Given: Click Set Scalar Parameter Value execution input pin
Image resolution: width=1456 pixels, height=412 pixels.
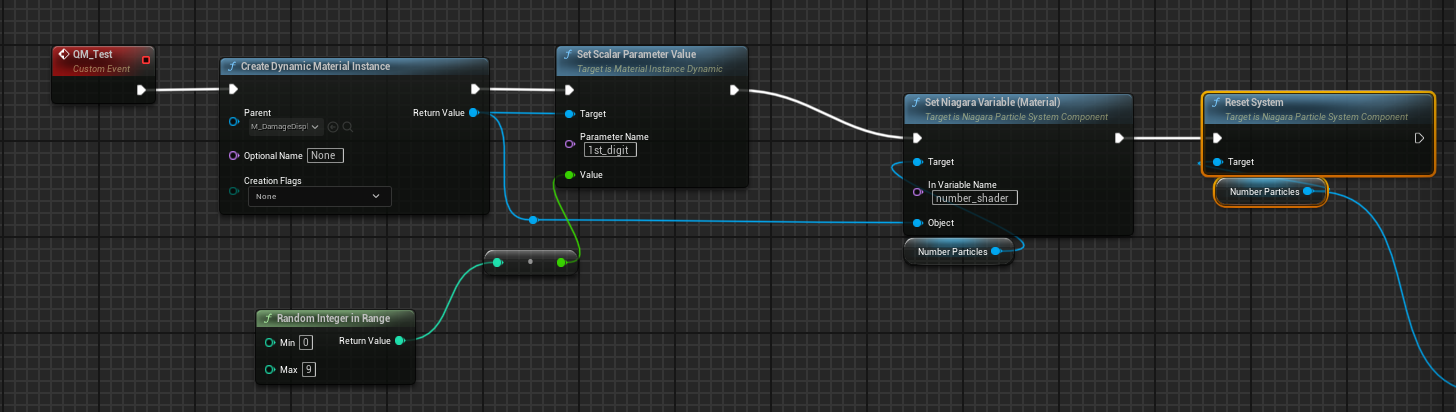Looking at the screenshot, I should [x=570, y=90].
